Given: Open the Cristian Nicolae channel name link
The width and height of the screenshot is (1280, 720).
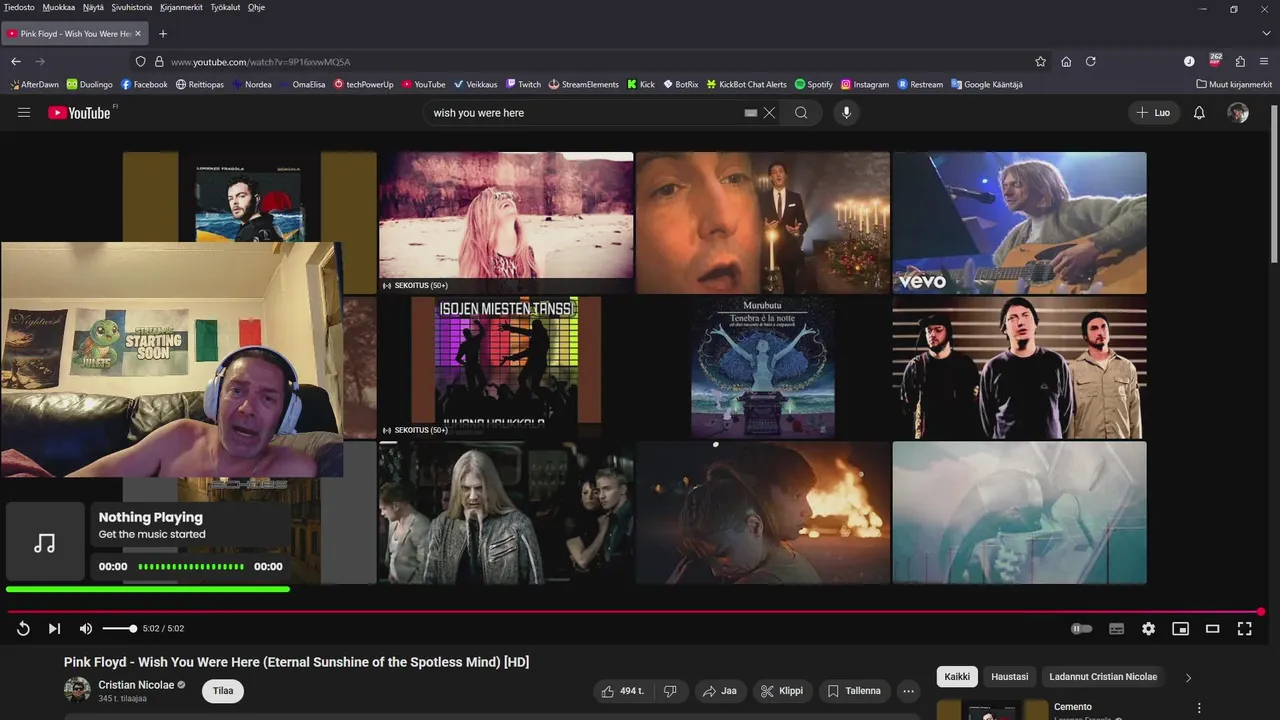Looking at the screenshot, I should click(x=136, y=685).
